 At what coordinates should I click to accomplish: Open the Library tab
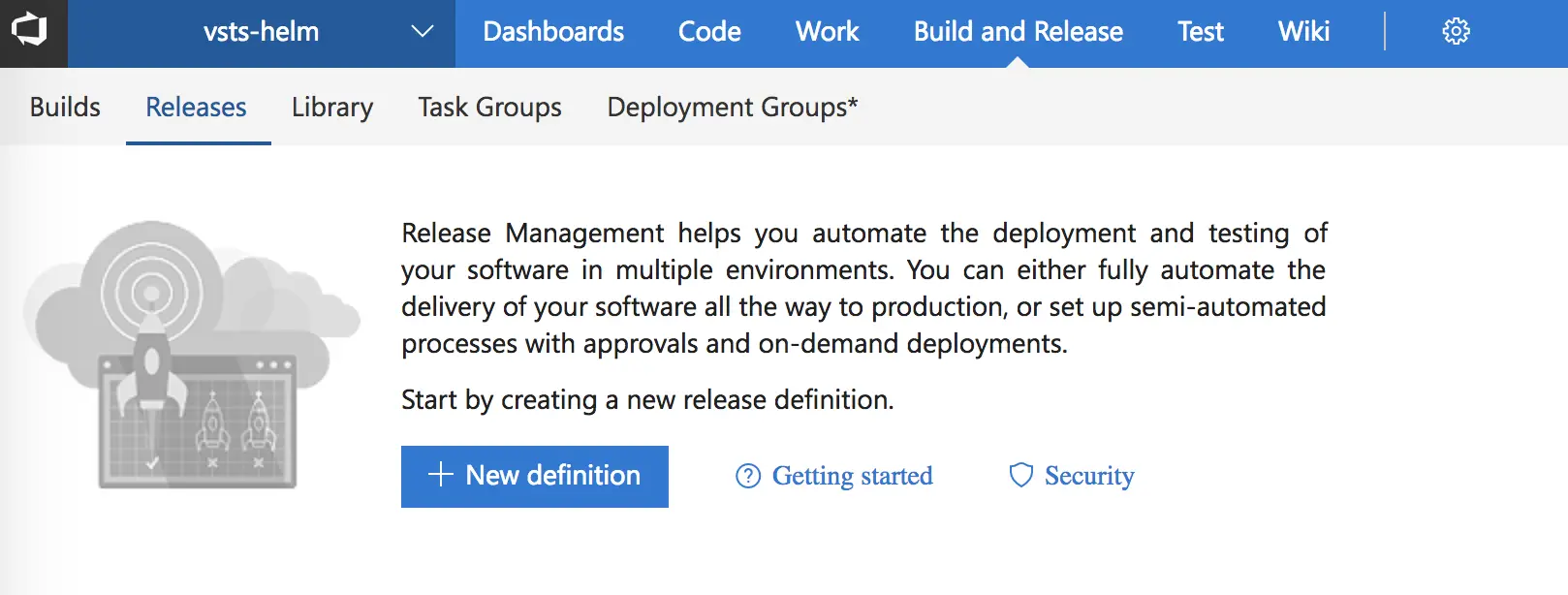click(x=332, y=107)
